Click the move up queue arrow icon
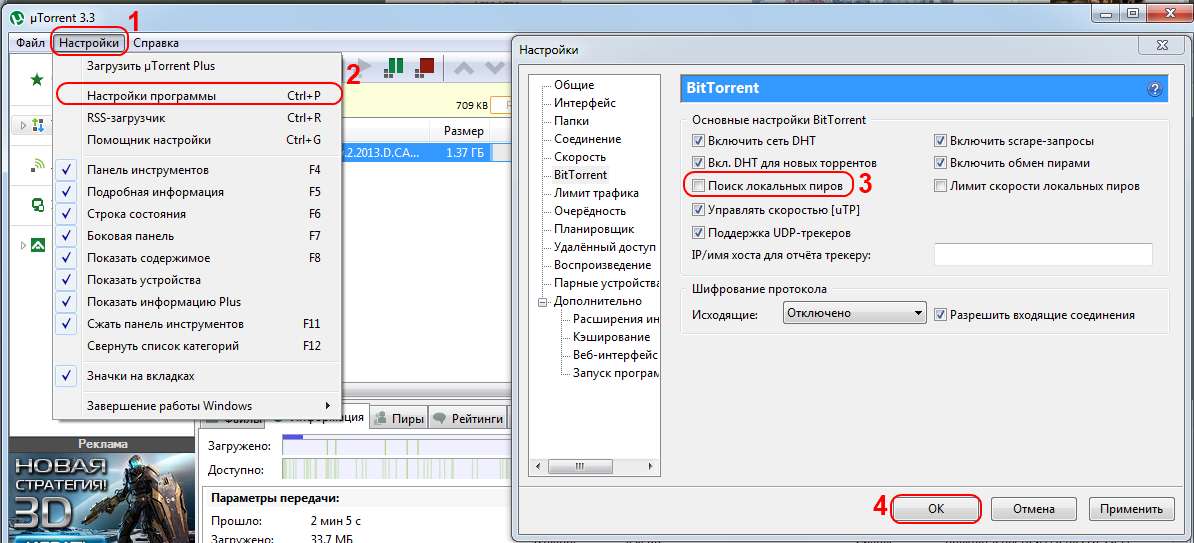The height and width of the screenshot is (543, 1194). click(464, 68)
